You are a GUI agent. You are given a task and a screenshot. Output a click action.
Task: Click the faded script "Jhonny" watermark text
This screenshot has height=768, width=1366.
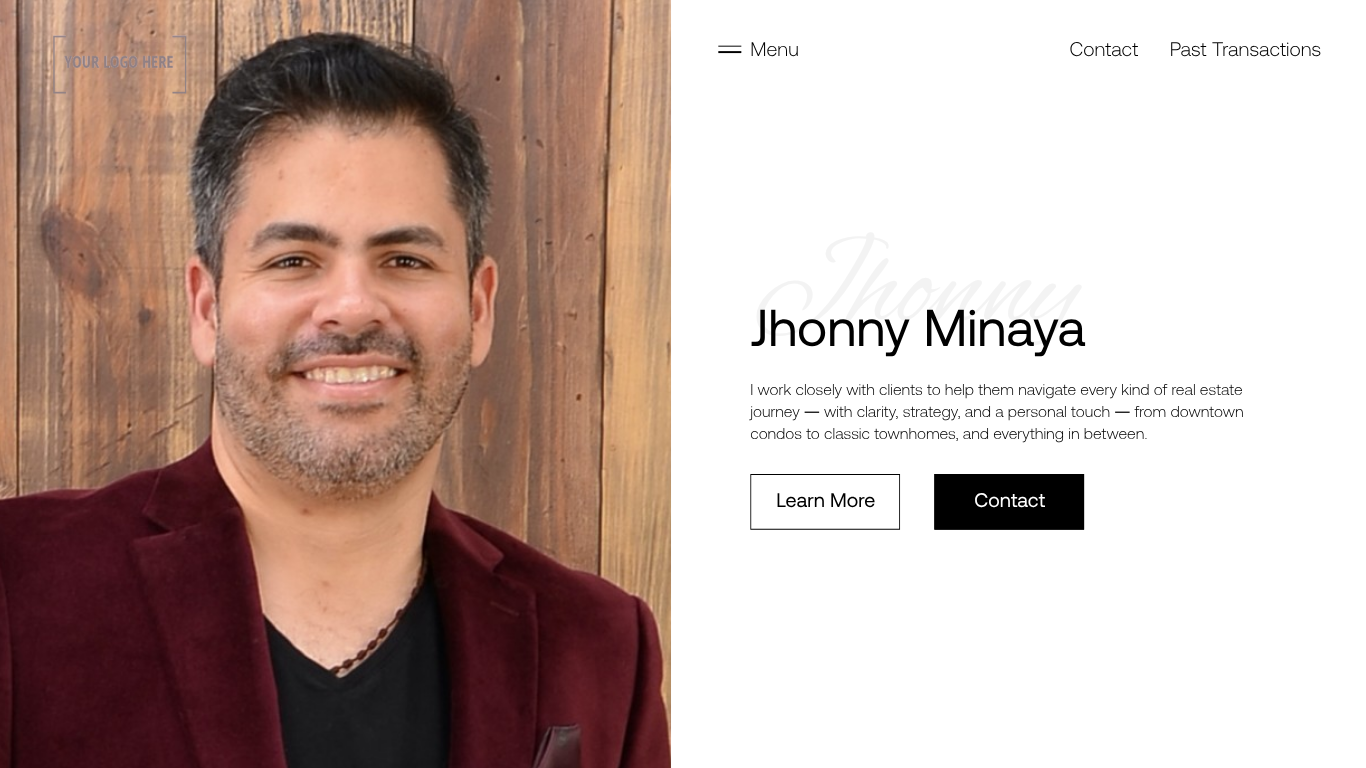pyautogui.click(x=920, y=275)
